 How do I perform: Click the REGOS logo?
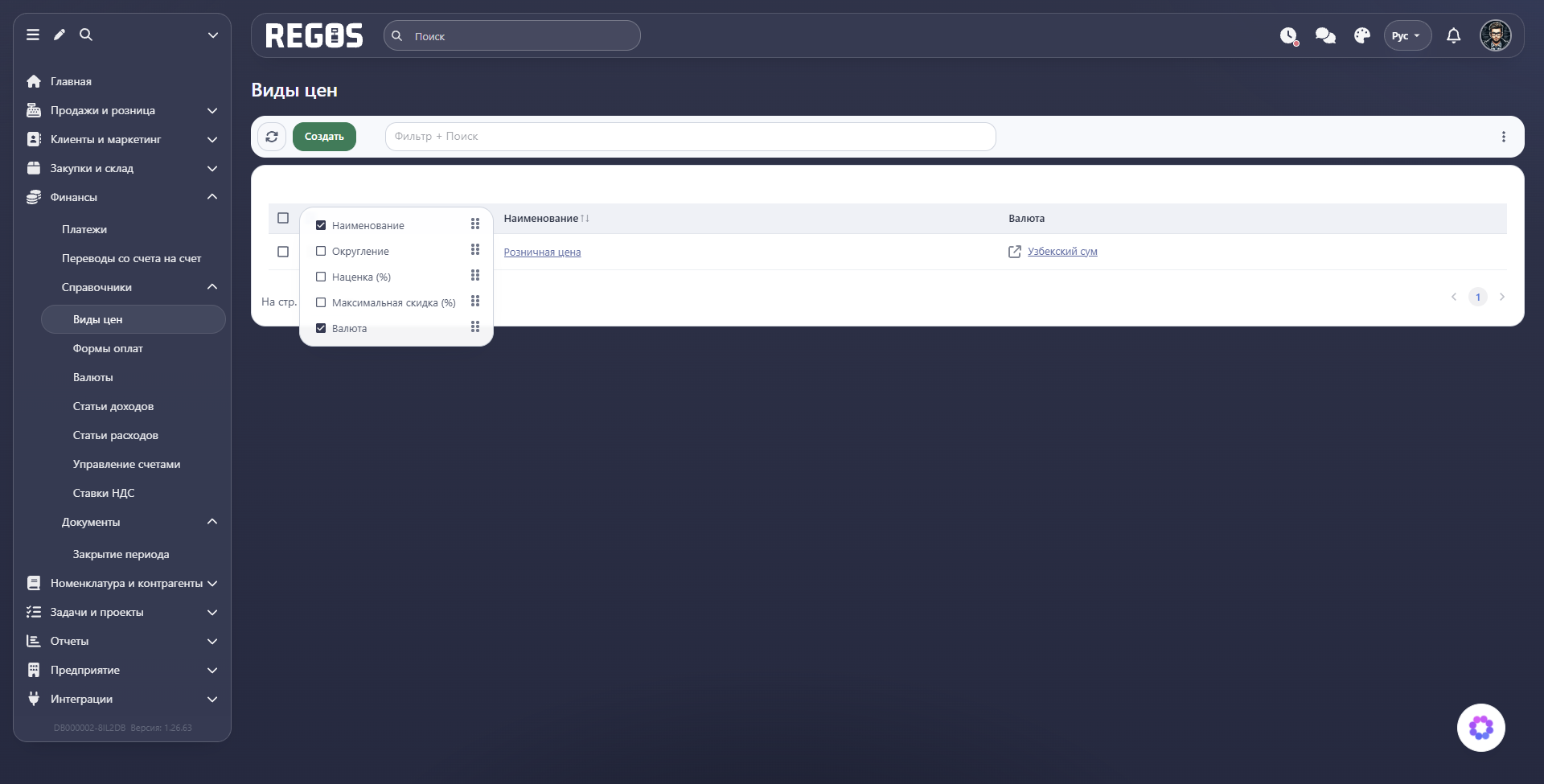(x=314, y=35)
